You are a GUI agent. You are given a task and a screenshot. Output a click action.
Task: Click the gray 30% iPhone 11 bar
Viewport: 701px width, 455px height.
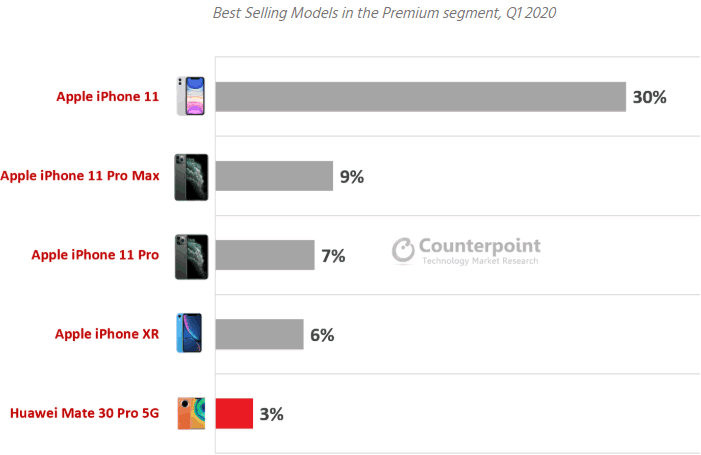(x=421, y=97)
